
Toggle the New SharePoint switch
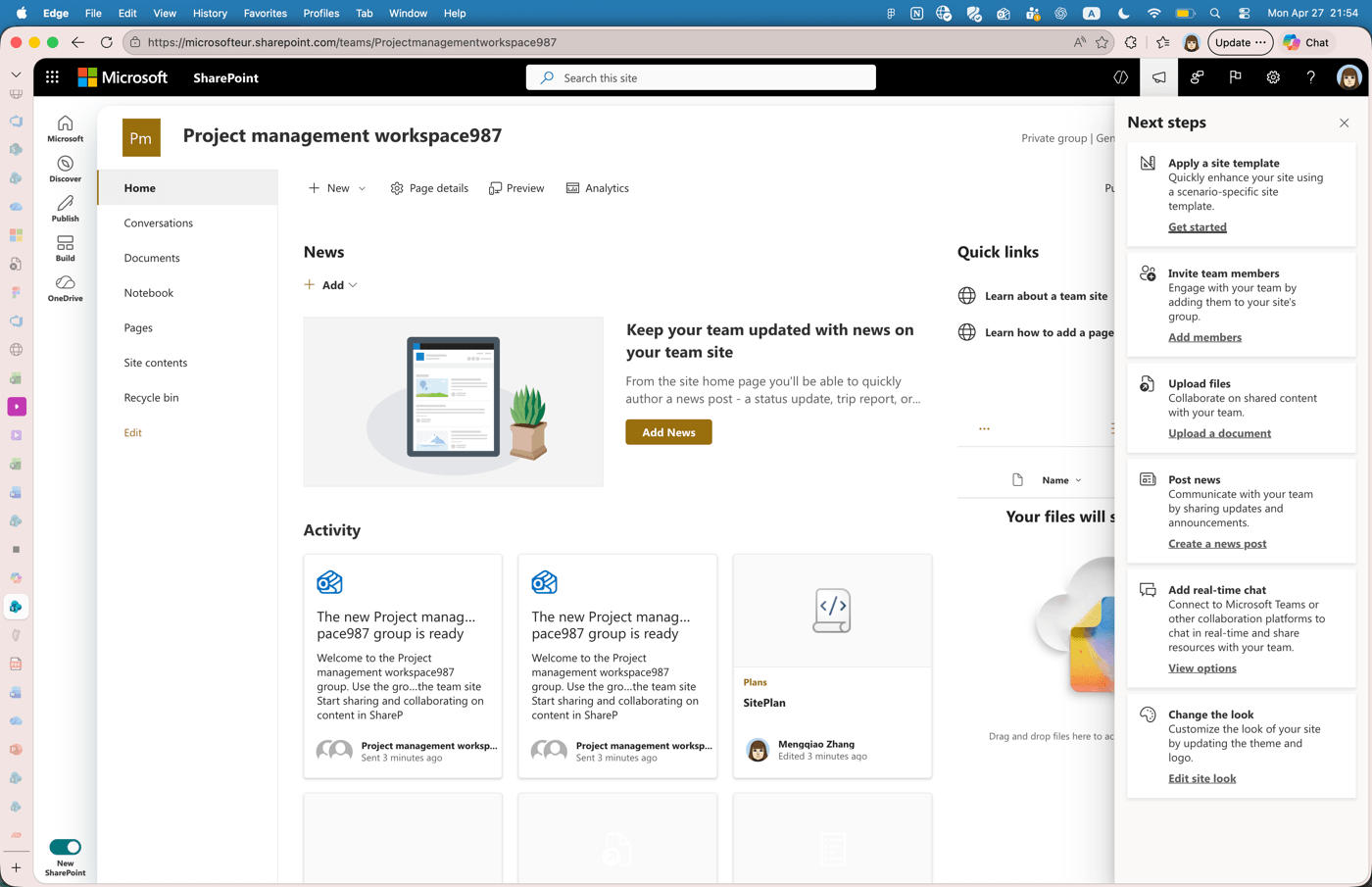[65, 847]
